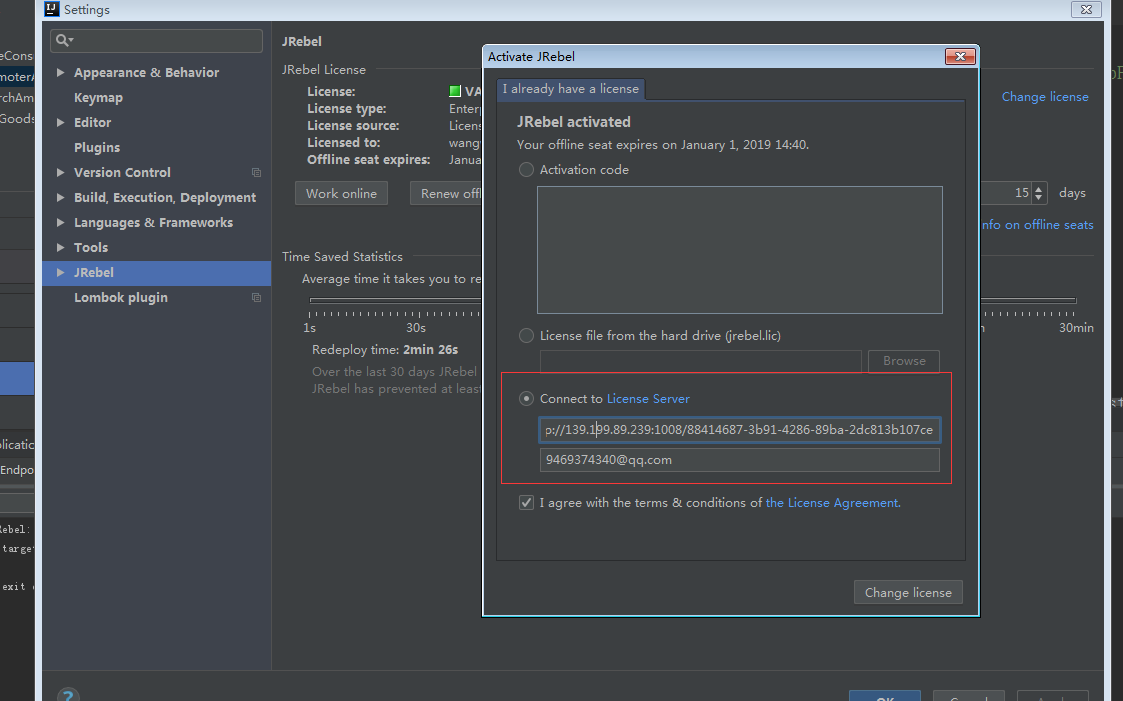Expand the Appearance & Behavior tree node
The image size is (1123, 701).
[x=61, y=73]
